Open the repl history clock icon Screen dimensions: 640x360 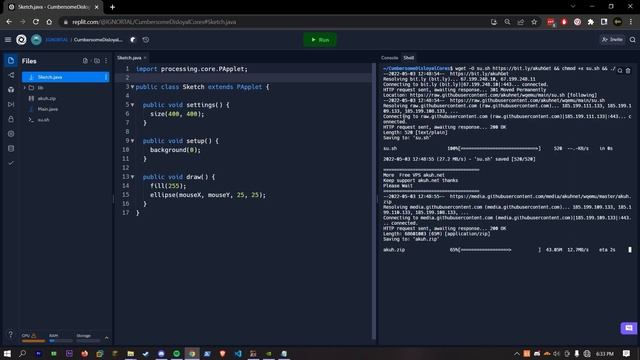[146, 40]
